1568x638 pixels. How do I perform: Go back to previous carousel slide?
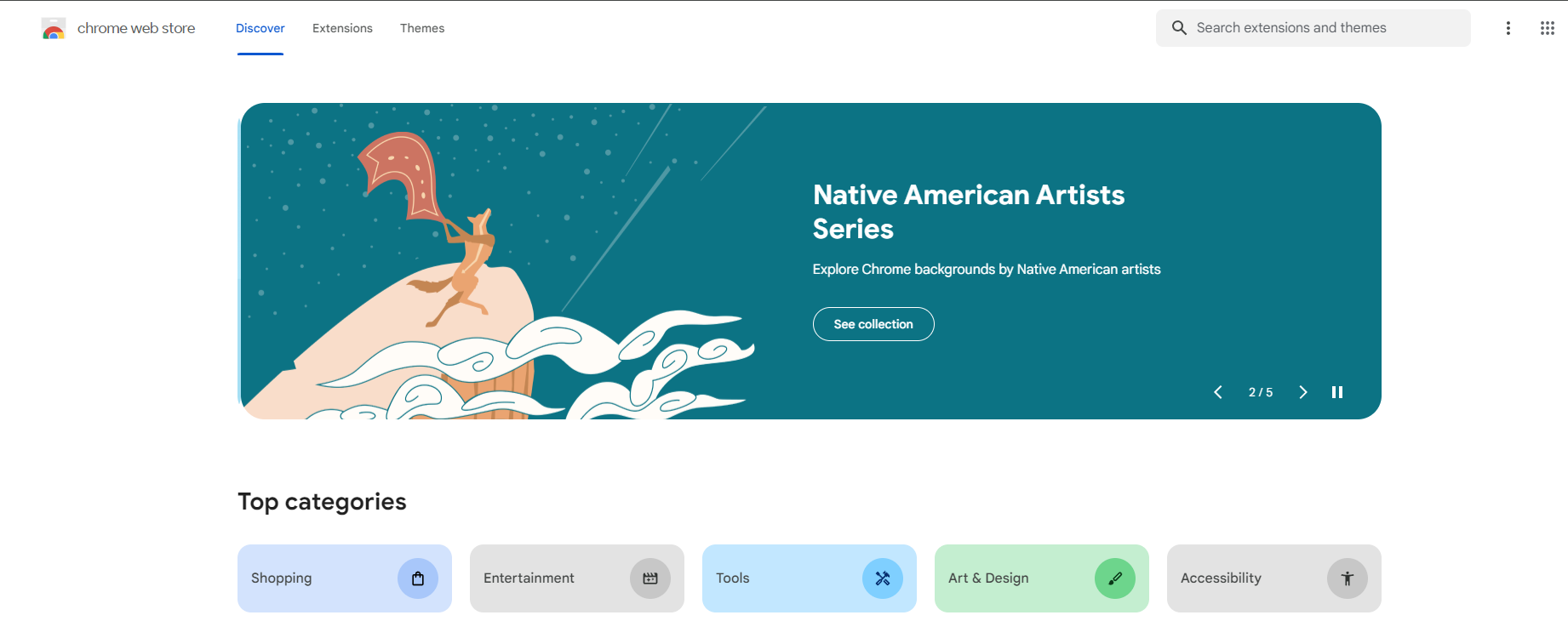pos(1217,392)
